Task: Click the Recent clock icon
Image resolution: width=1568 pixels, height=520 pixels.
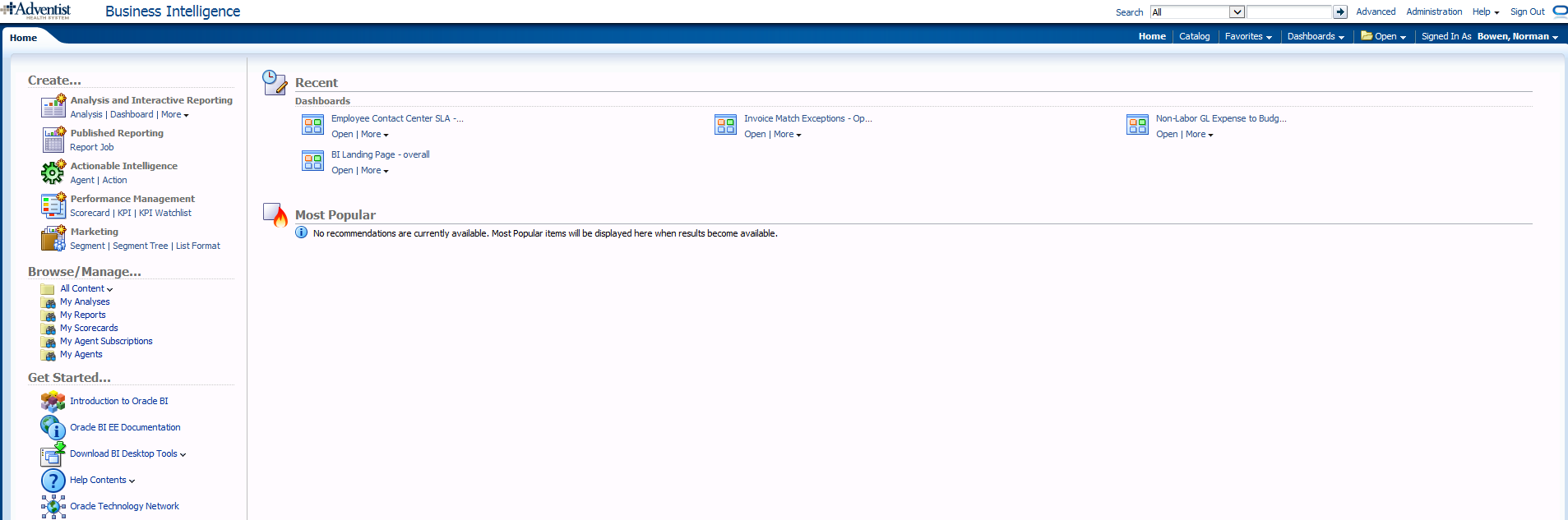Action: [x=275, y=82]
